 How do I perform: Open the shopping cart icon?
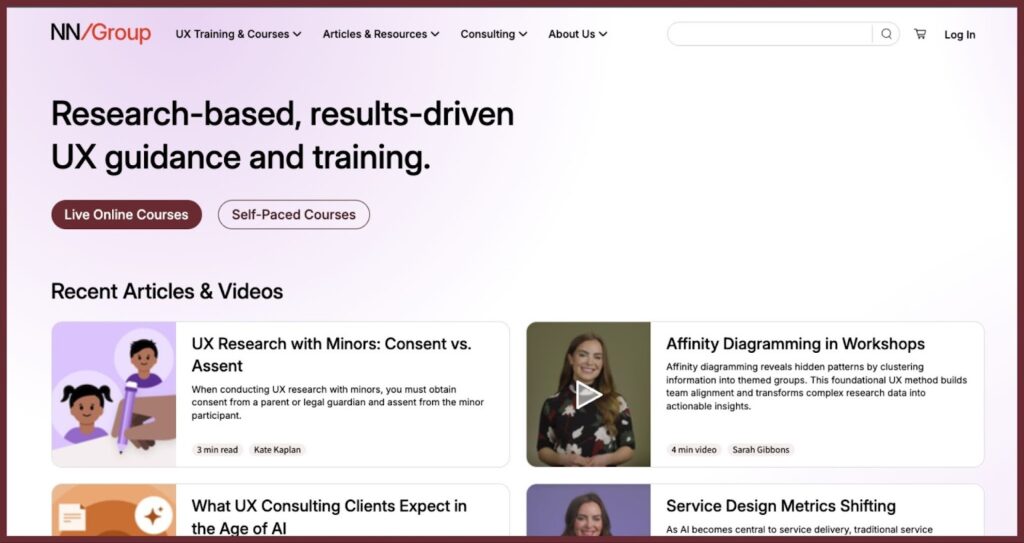[920, 34]
